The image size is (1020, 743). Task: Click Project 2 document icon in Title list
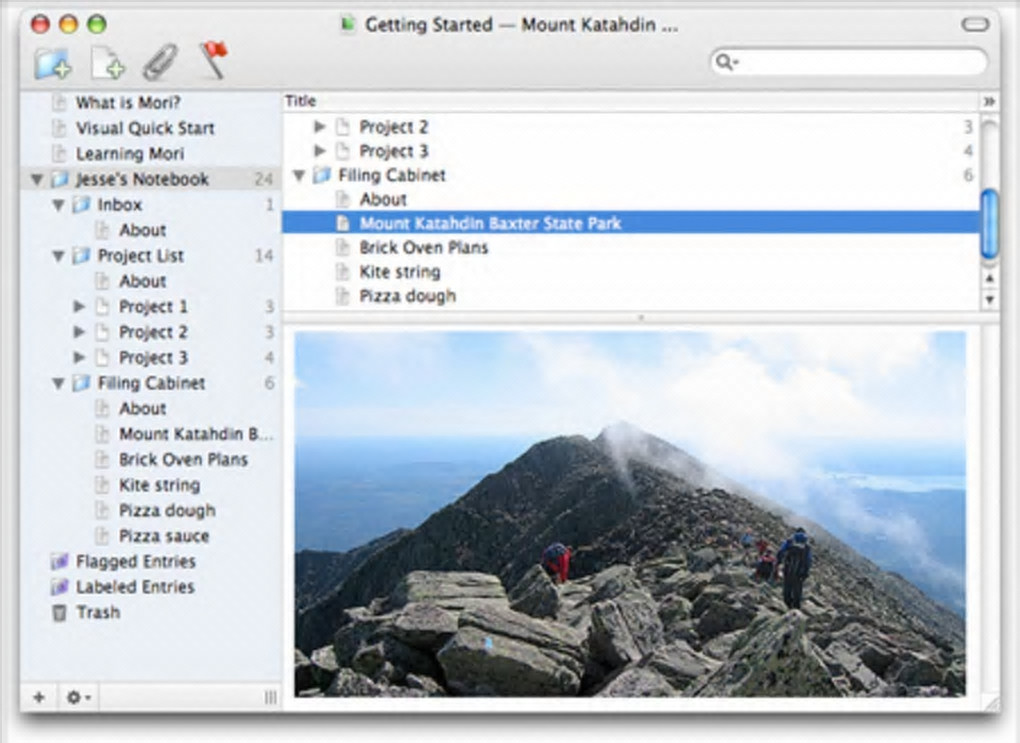342,127
